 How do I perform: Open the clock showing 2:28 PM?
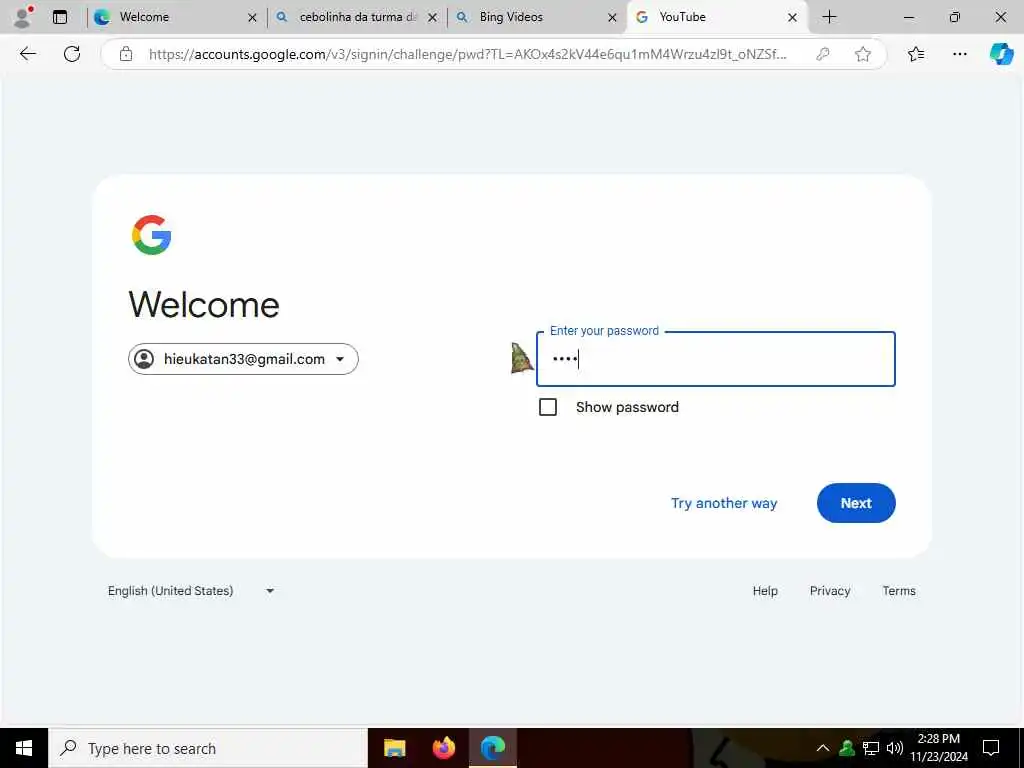(938, 748)
